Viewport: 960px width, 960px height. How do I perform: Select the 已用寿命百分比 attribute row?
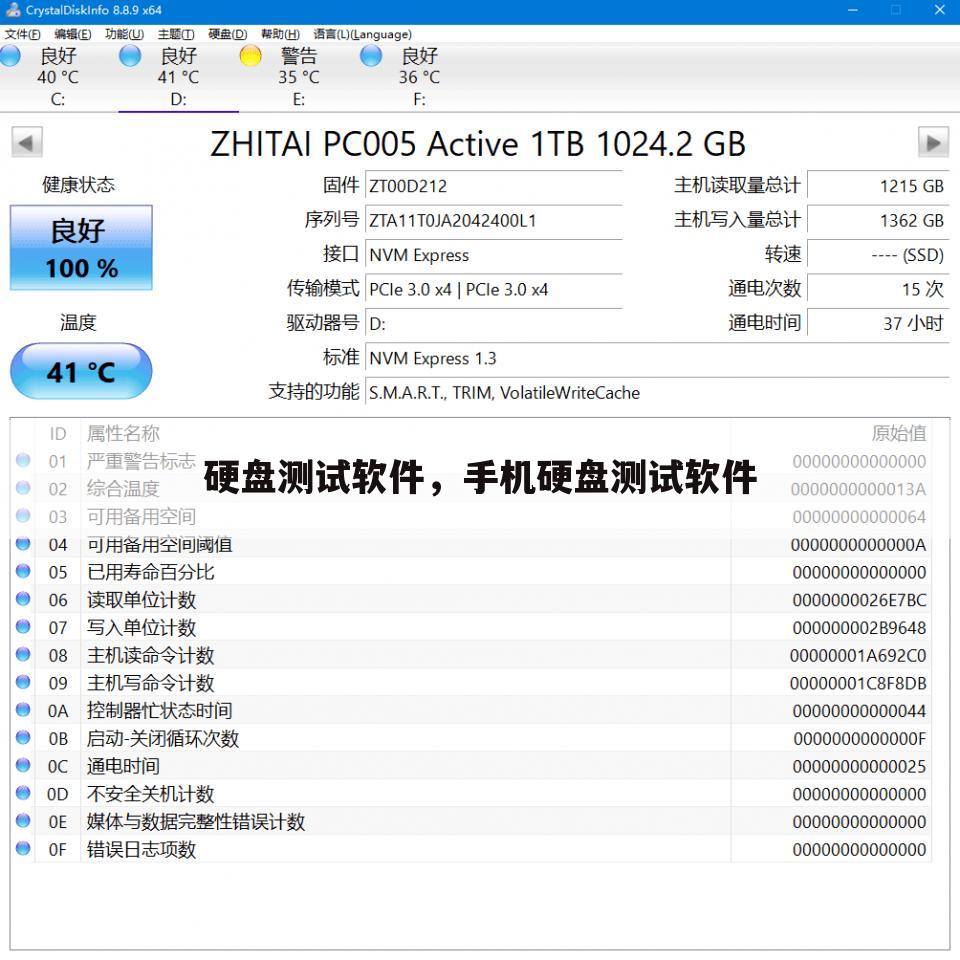pos(471,572)
